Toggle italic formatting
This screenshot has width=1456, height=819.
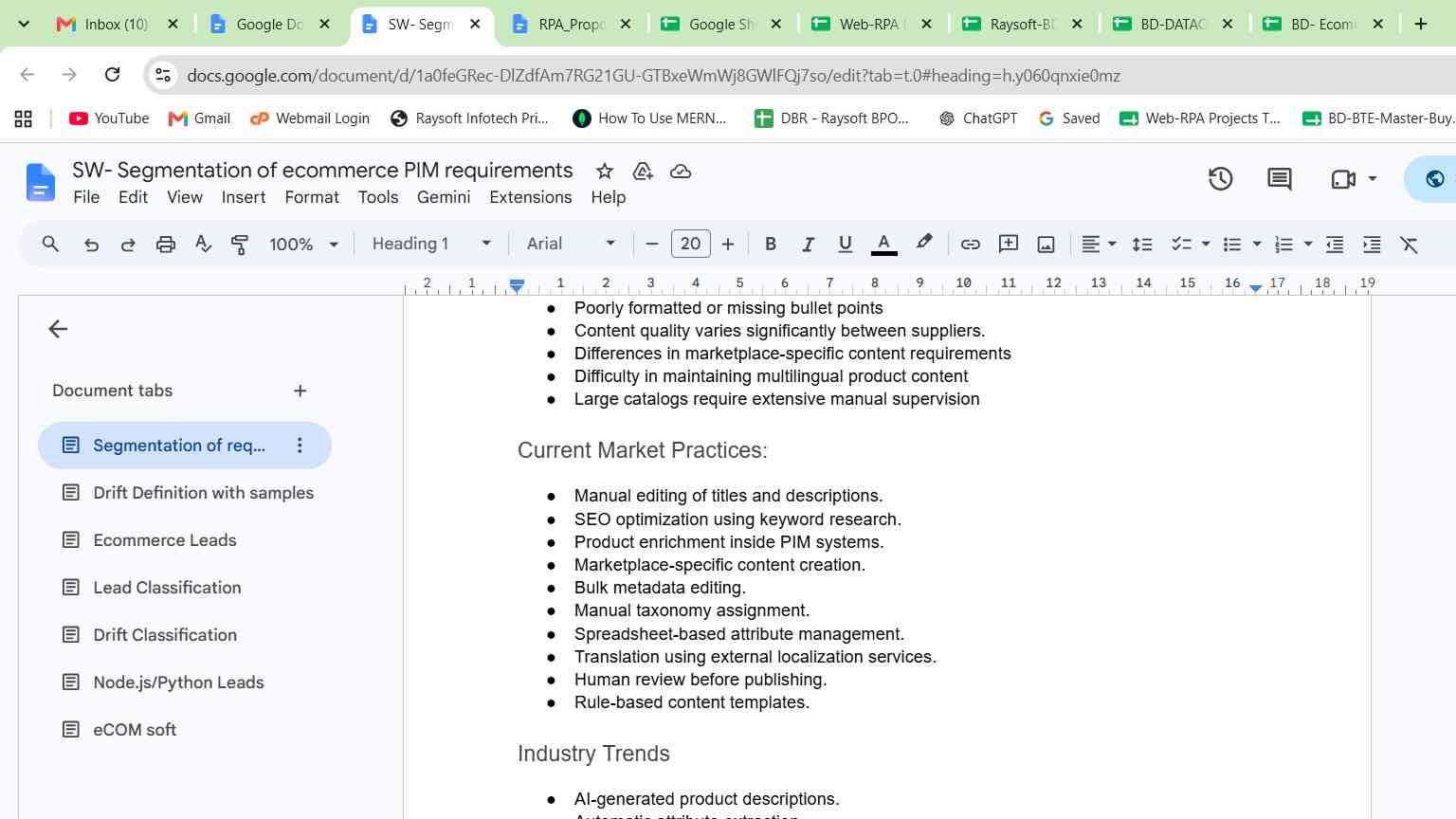[808, 245]
